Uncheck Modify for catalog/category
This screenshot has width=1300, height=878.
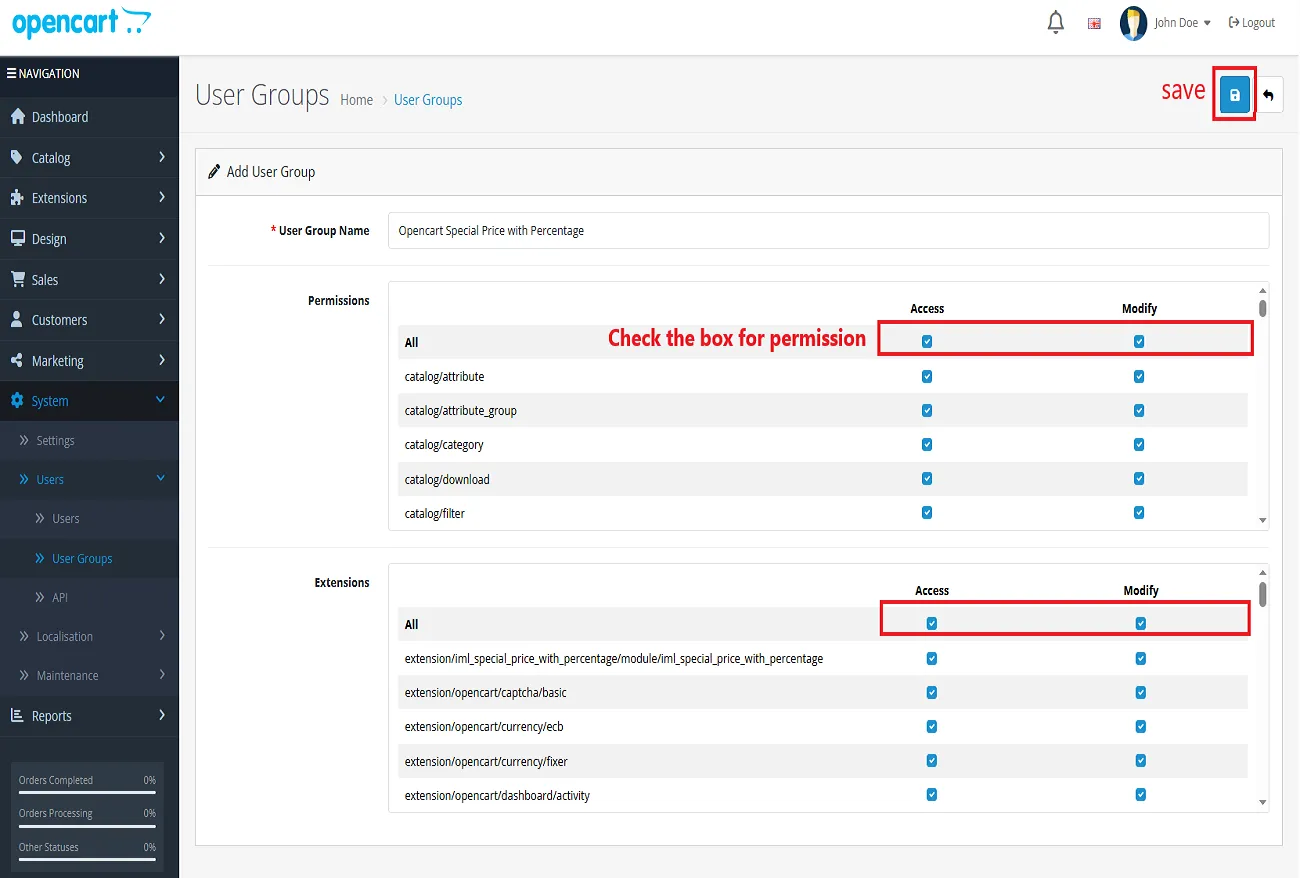point(1139,445)
